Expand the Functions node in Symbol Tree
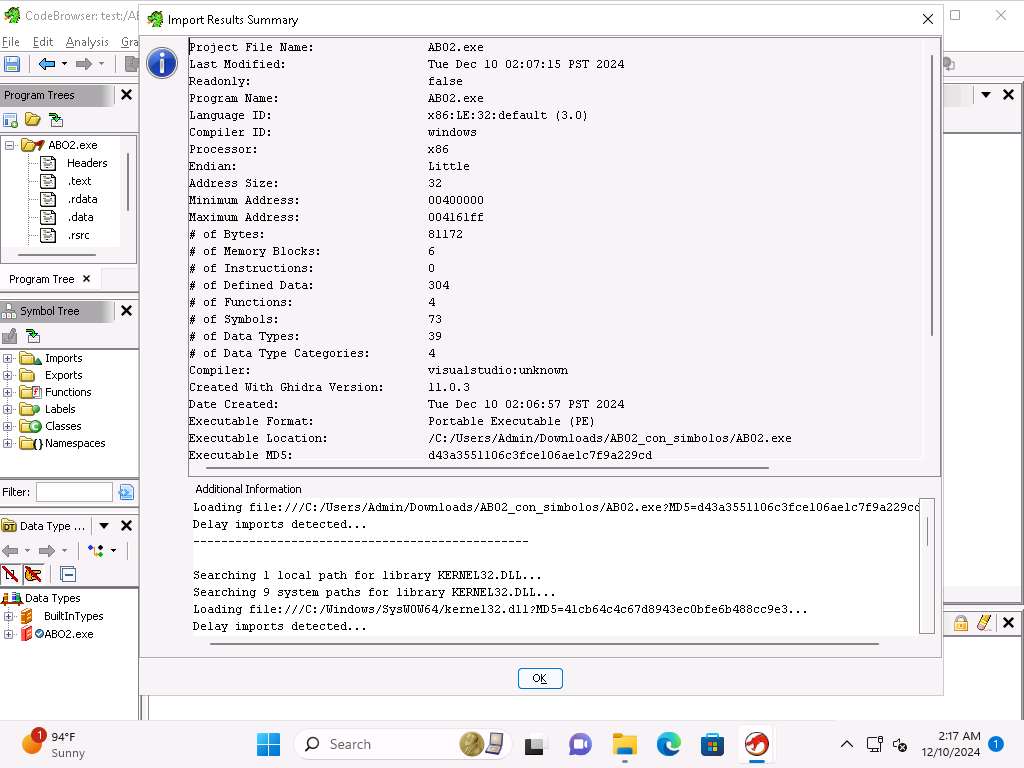This screenshot has height=768, width=1024. pyautogui.click(x=8, y=393)
